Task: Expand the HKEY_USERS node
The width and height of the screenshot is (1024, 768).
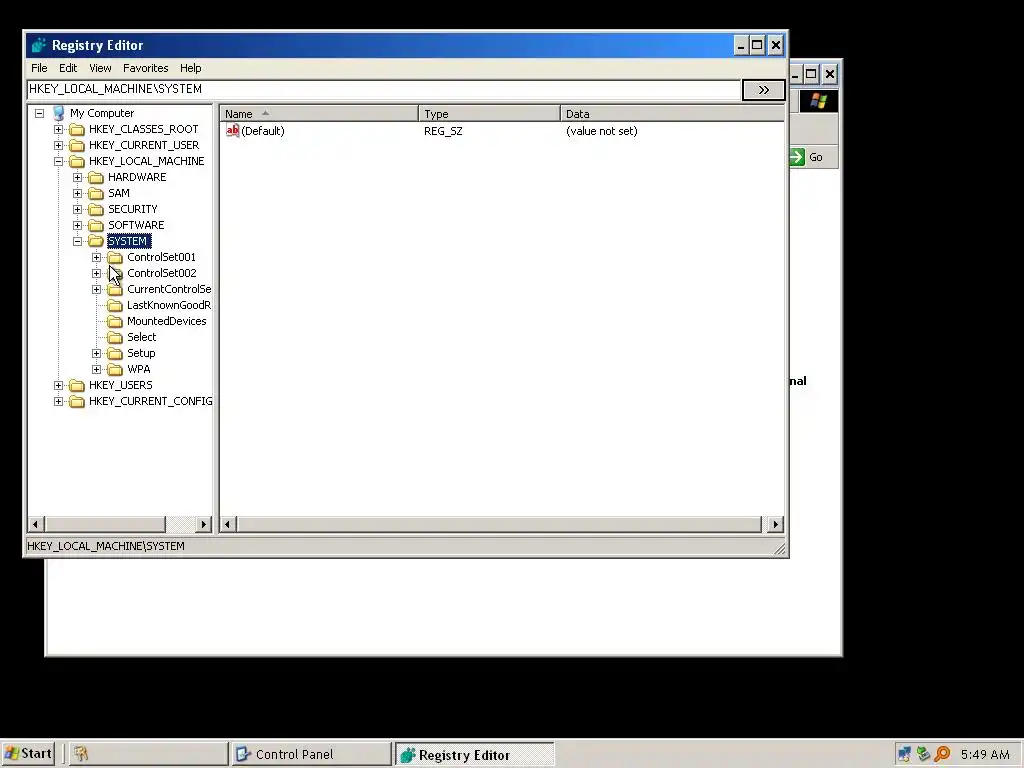Action: pyautogui.click(x=59, y=385)
